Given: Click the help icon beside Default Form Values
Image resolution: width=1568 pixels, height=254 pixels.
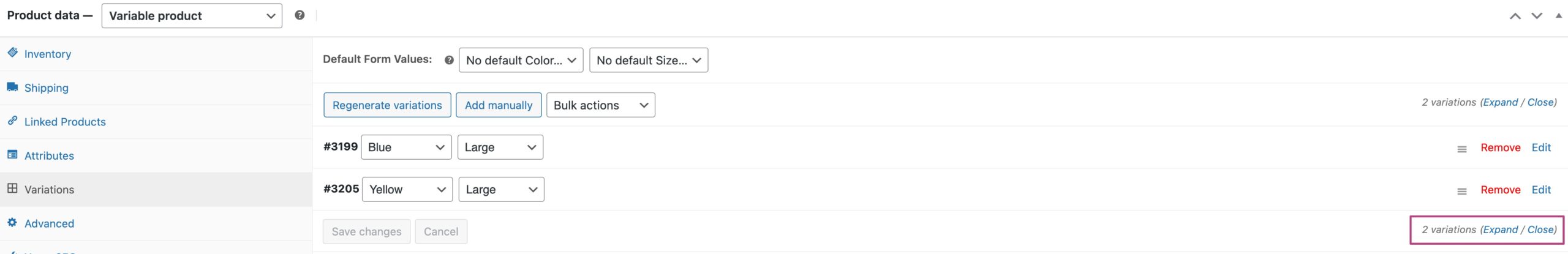Looking at the screenshot, I should [449, 60].
